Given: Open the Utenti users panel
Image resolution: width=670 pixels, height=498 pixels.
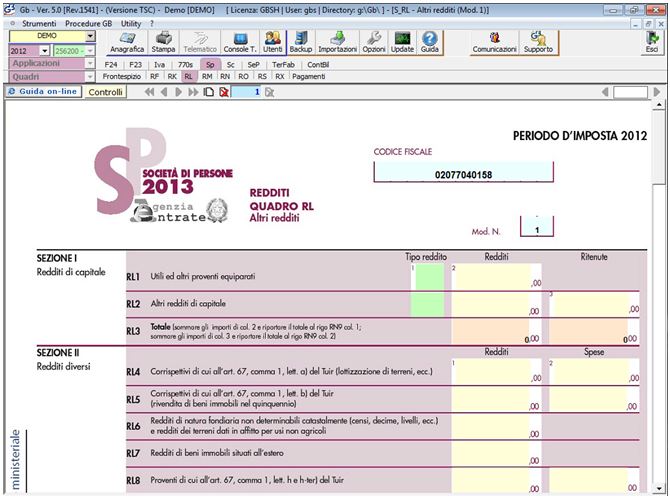Looking at the screenshot, I should tap(272, 43).
